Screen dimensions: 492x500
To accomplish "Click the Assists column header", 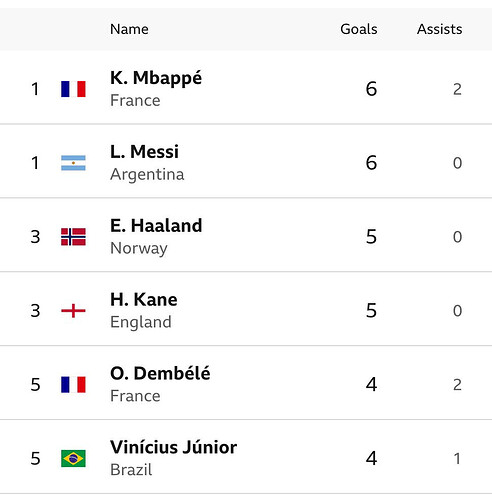I will pos(439,29).
